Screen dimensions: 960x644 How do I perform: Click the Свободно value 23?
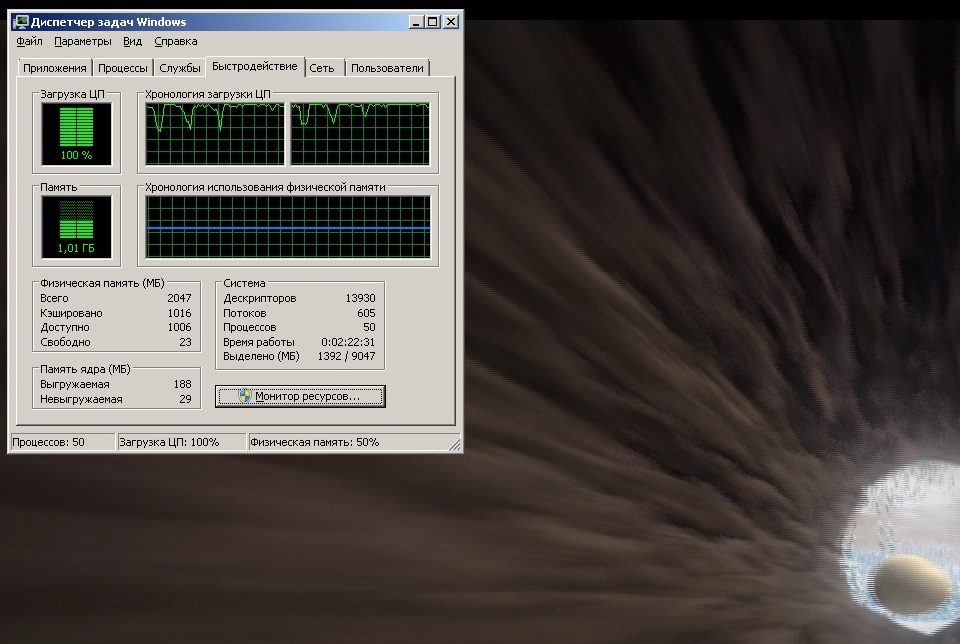(x=186, y=342)
